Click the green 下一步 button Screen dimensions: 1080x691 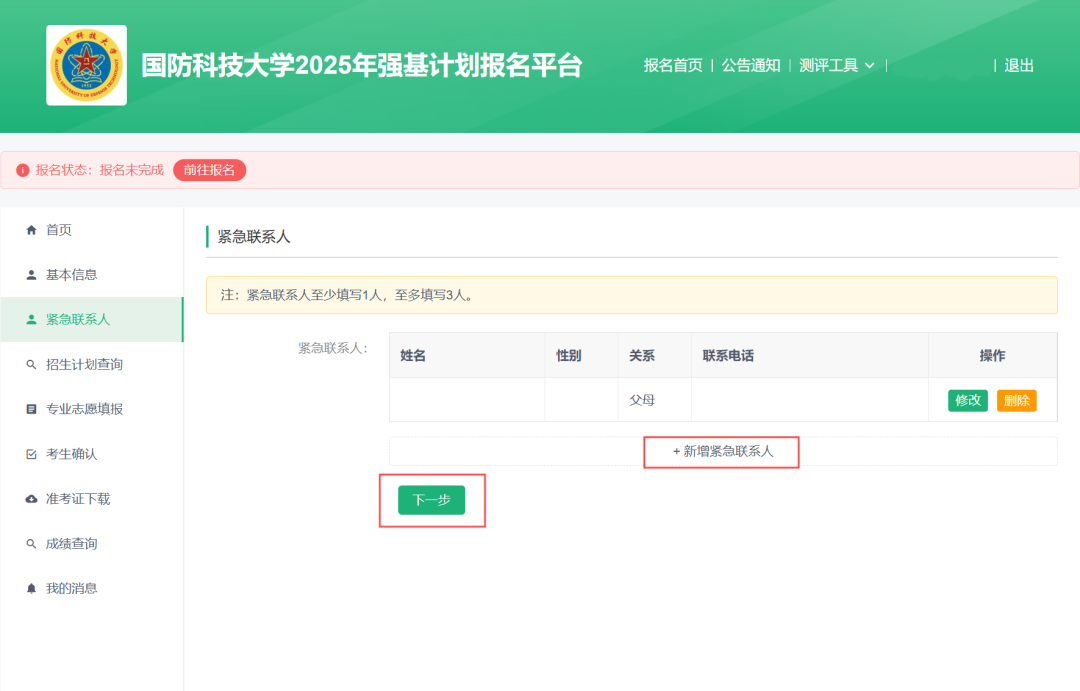point(431,500)
